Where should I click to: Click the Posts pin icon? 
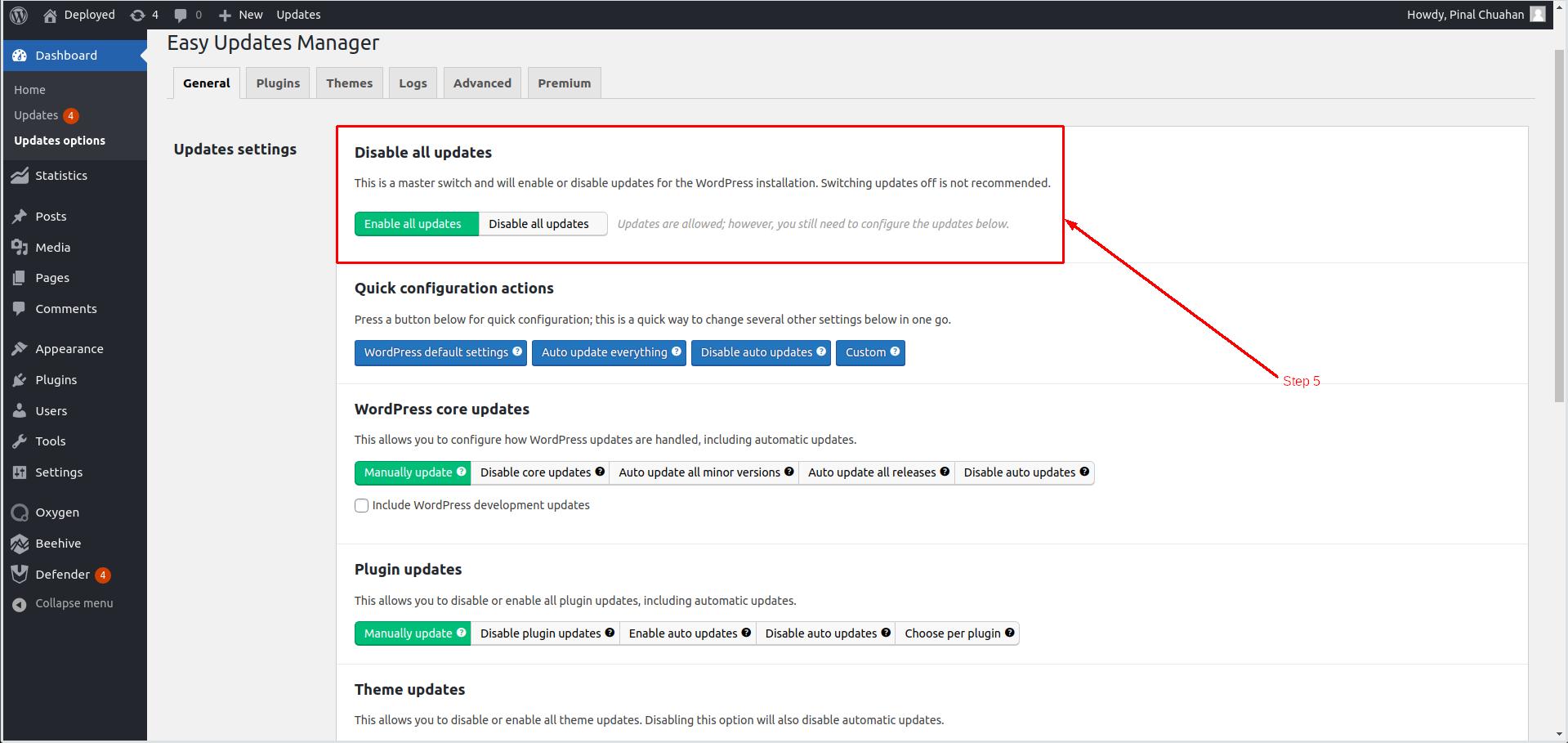20,217
